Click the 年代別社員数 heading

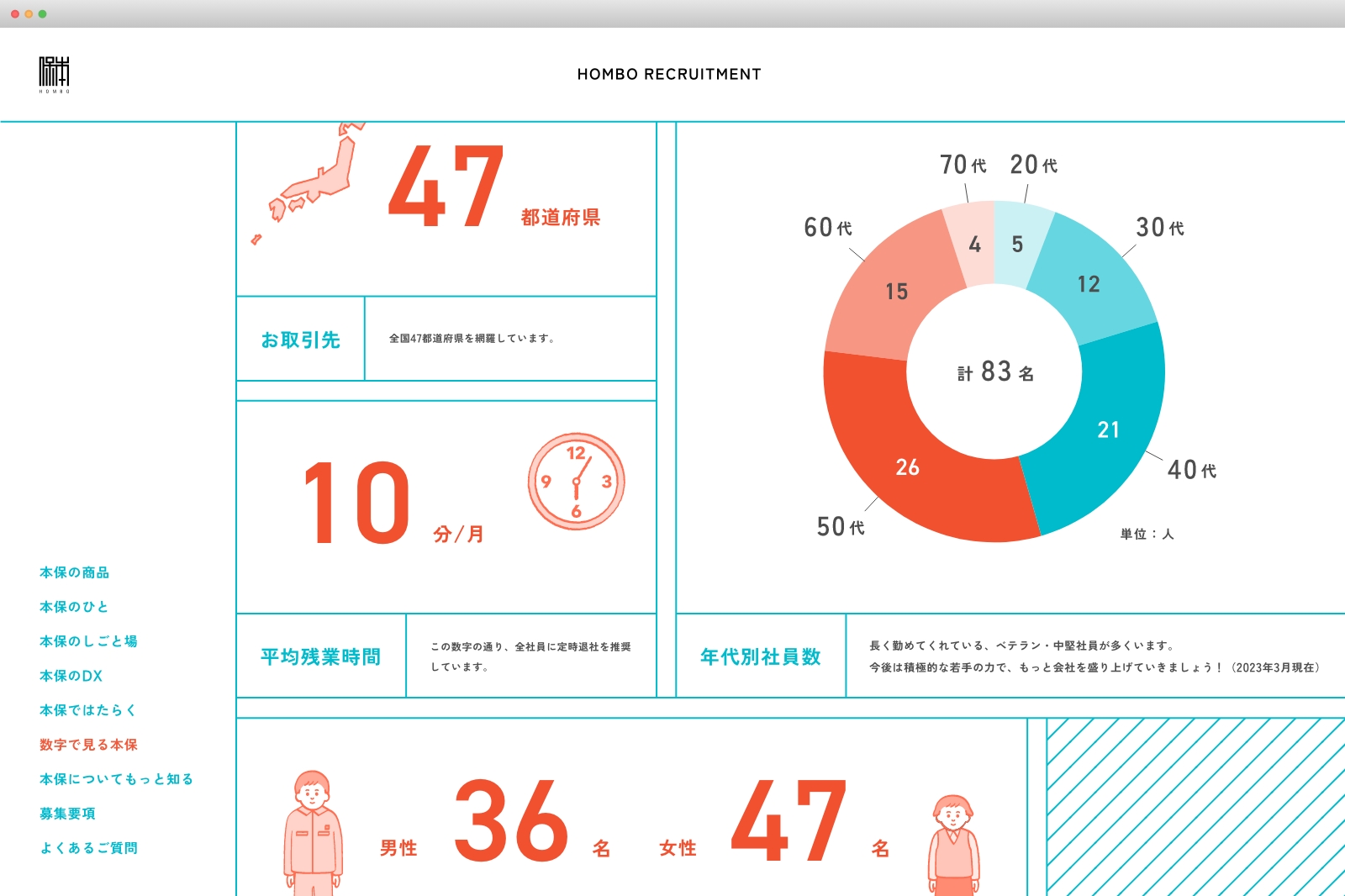[761, 656]
